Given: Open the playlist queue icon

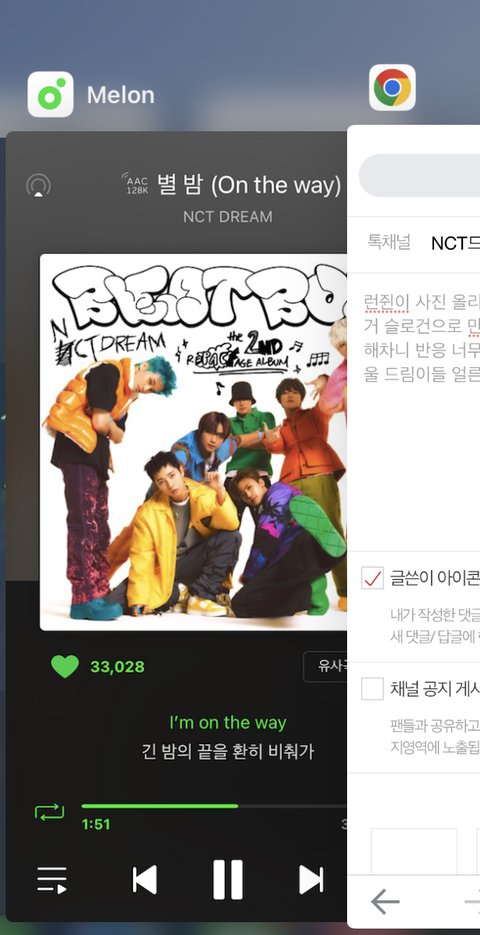Looking at the screenshot, I should (52, 880).
